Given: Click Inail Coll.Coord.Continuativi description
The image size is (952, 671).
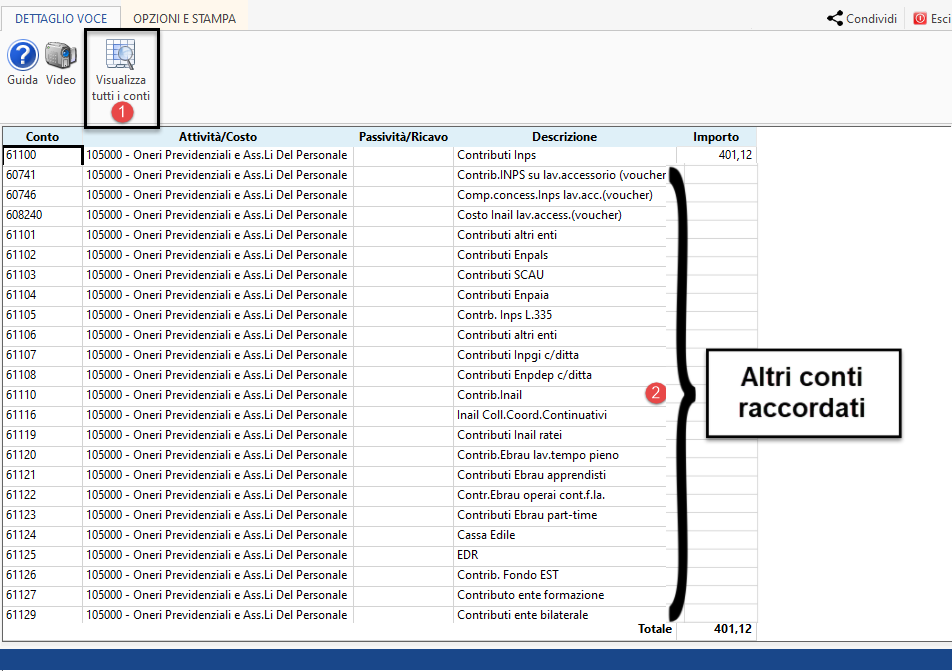Looking at the screenshot, I should tap(560, 415).
